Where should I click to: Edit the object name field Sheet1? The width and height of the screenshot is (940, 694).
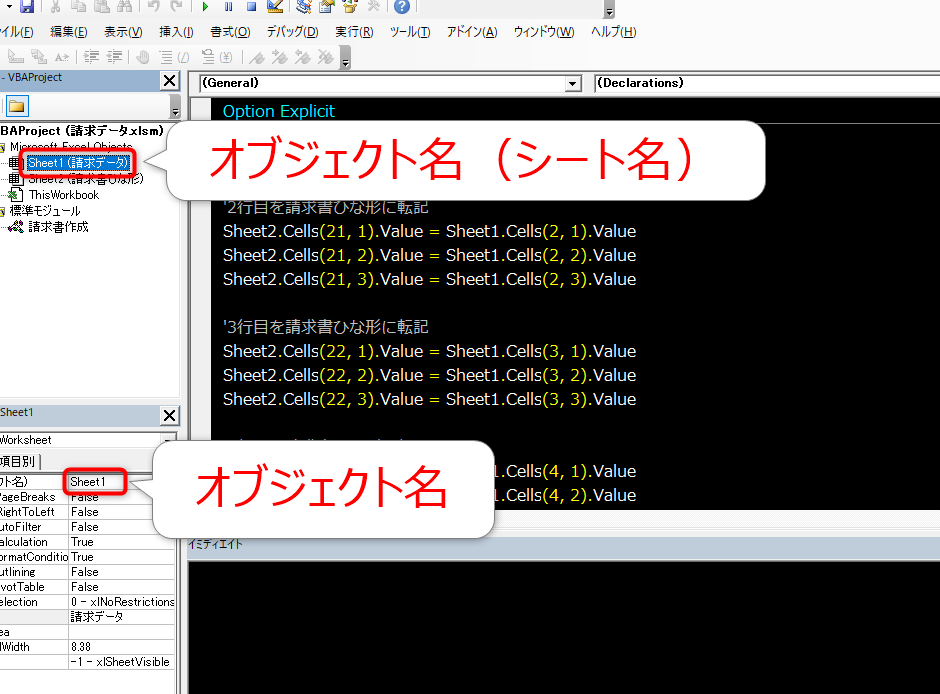pyautogui.click(x=96, y=482)
